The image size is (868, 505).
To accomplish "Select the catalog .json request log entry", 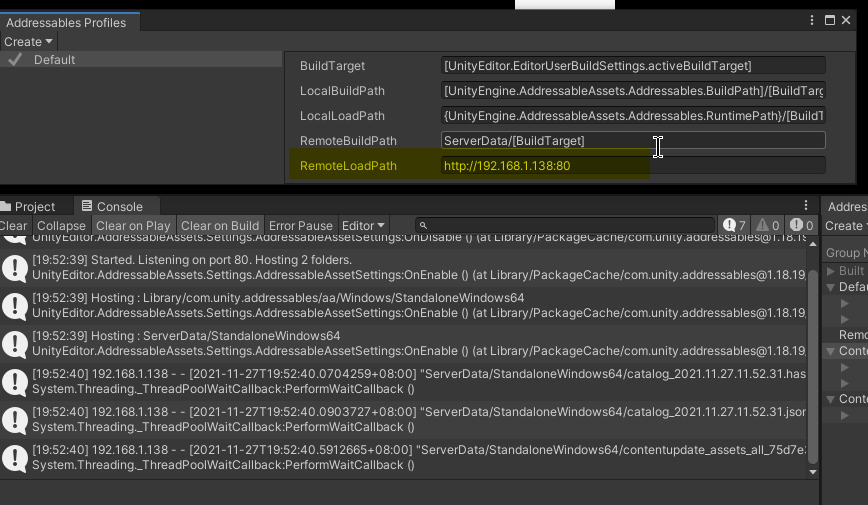I will [404, 420].
